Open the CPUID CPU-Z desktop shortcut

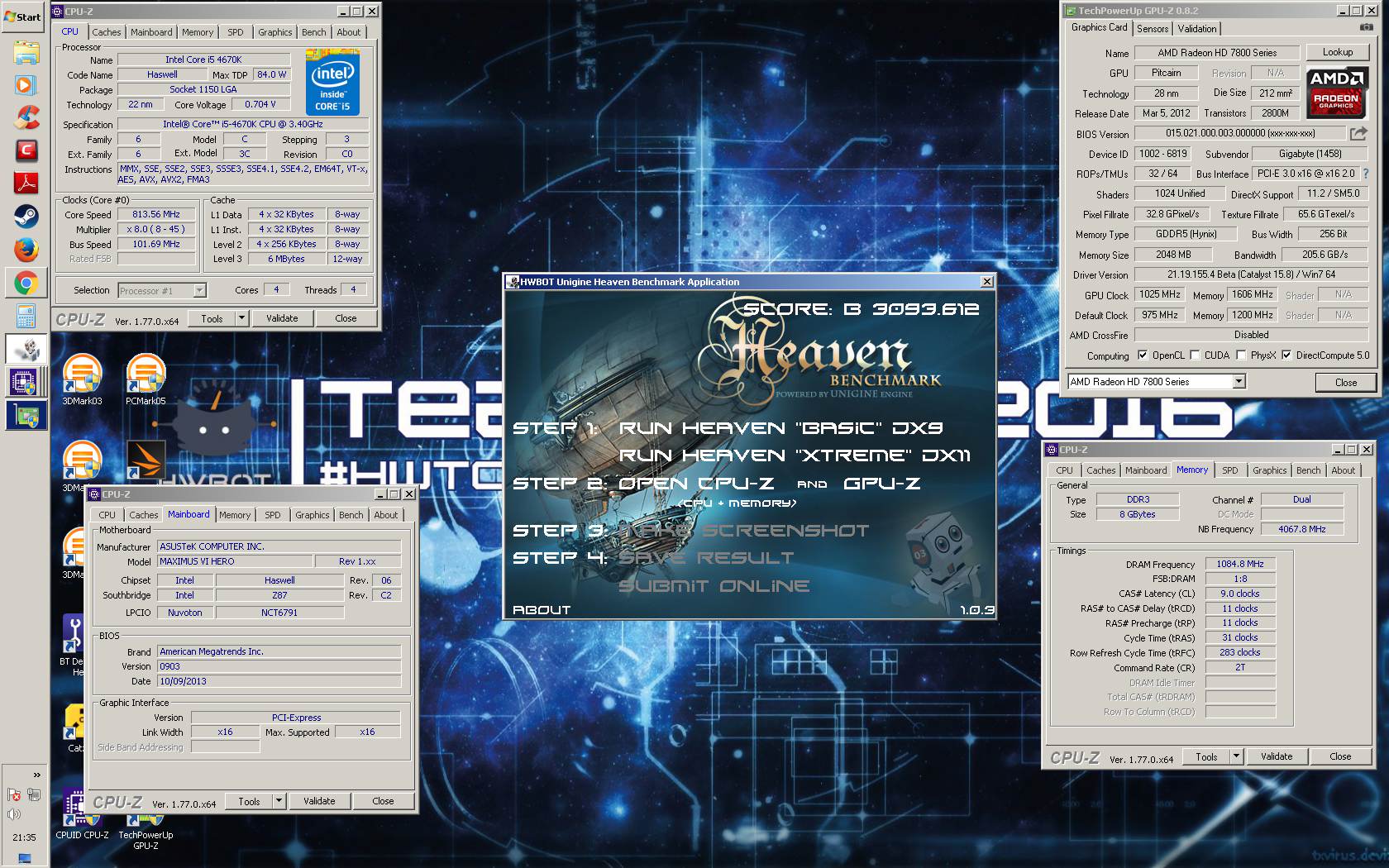pyautogui.click(x=82, y=814)
